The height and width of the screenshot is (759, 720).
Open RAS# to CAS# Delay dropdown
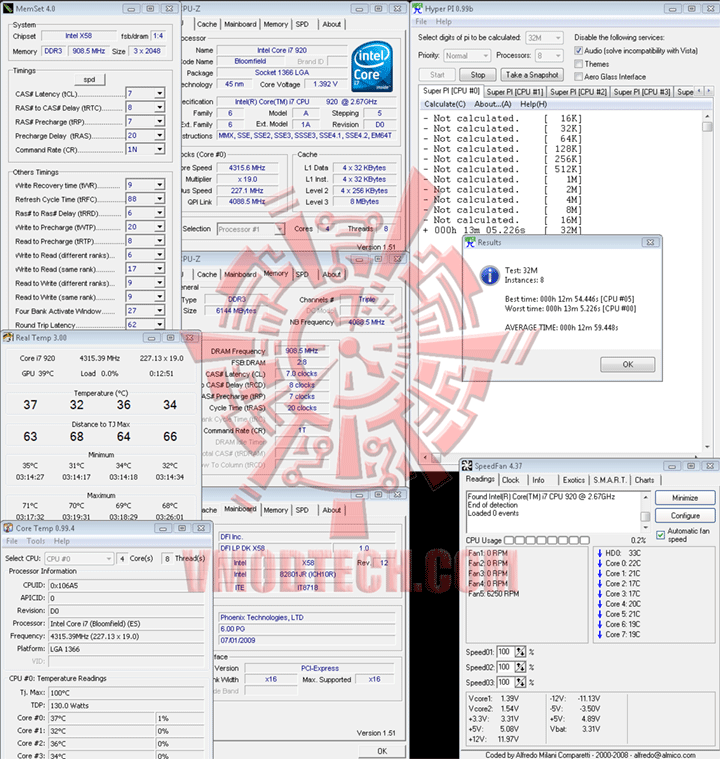[x=159, y=107]
